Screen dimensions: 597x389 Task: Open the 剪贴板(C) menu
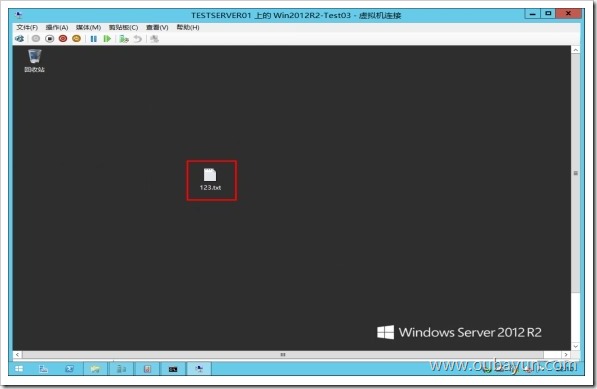(x=123, y=27)
